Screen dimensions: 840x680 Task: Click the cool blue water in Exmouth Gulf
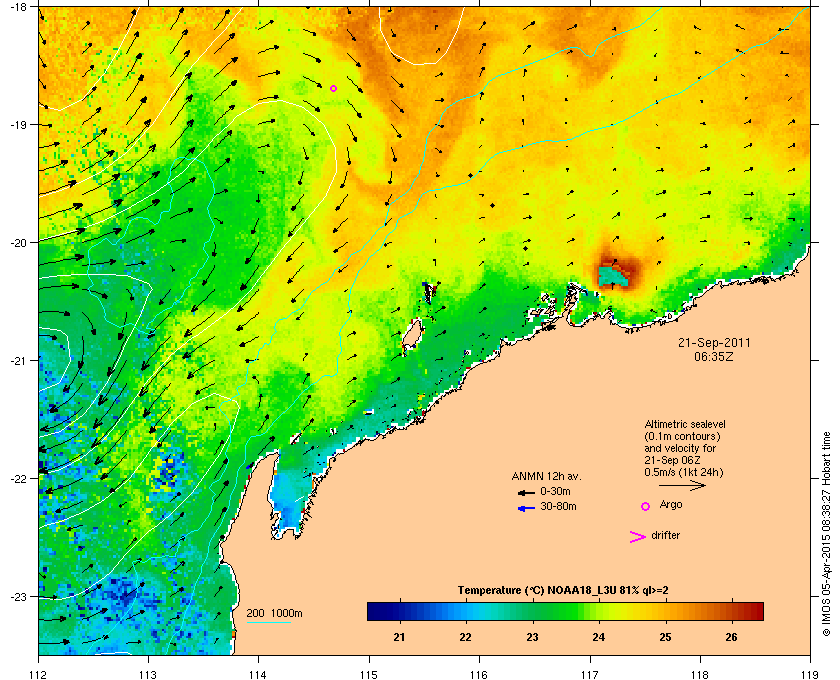click(x=288, y=498)
